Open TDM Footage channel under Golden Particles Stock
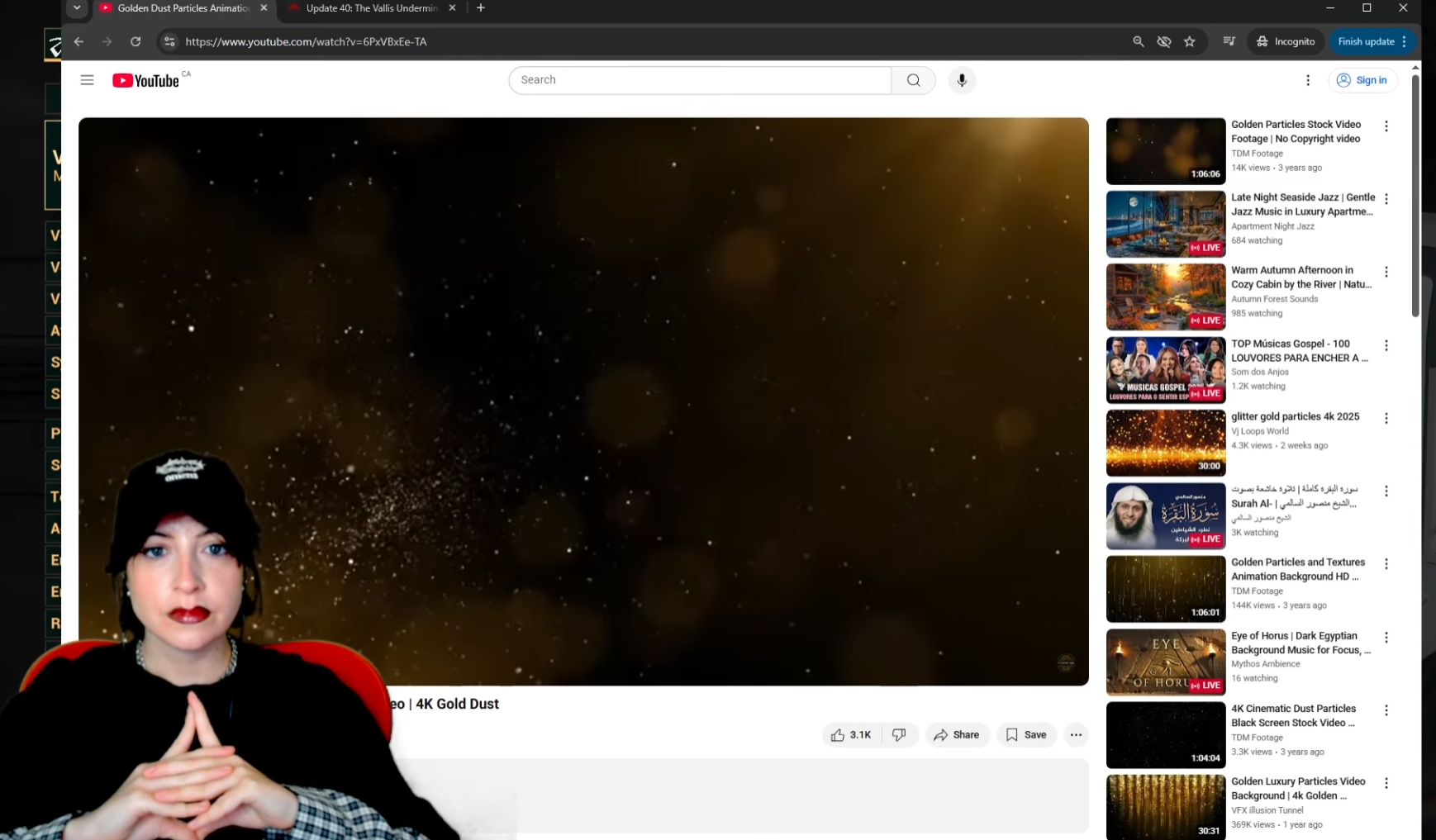The width and height of the screenshot is (1436, 840). tap(1257, 154)
